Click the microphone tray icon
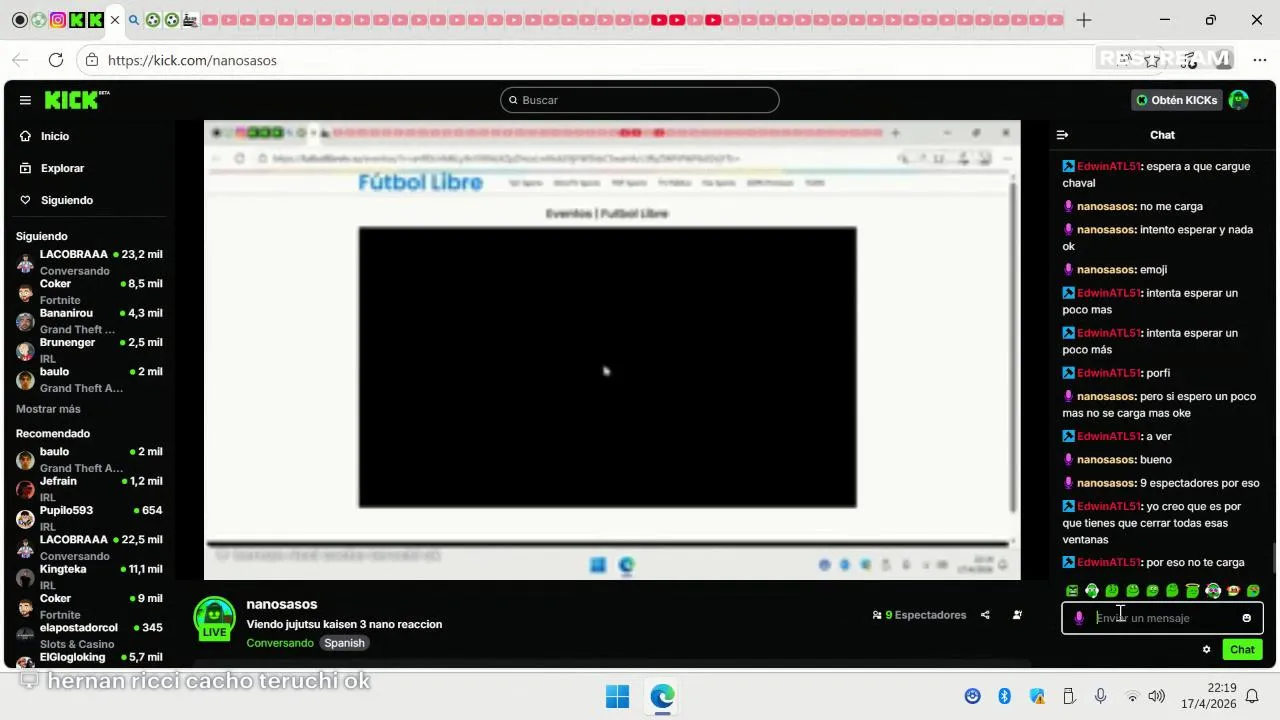The image size is (1280, 720). [1100, 696]
